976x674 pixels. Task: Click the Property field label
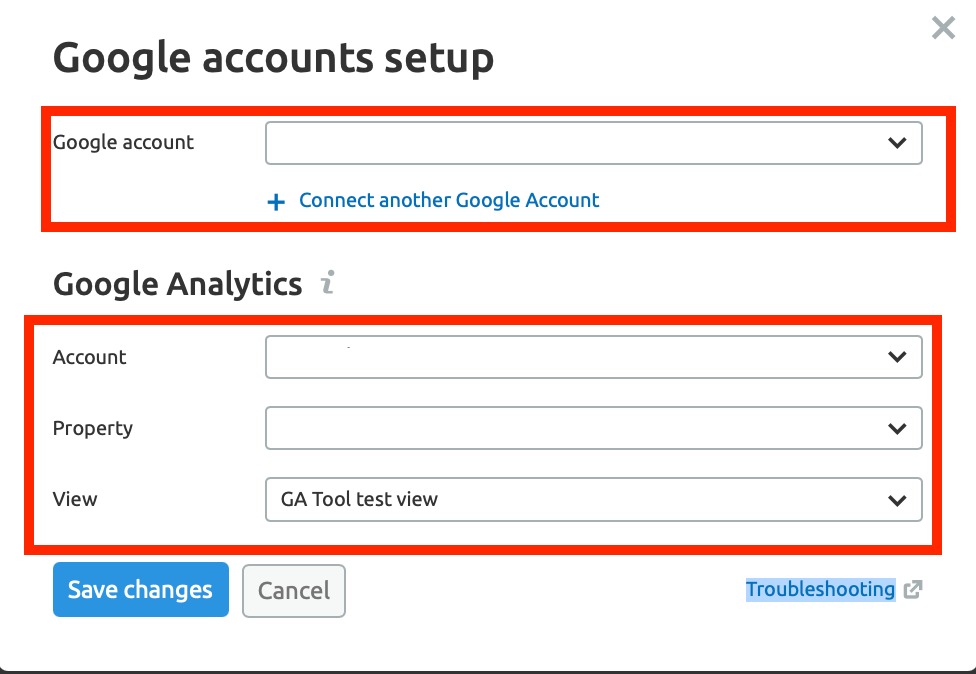click(93, 428)
